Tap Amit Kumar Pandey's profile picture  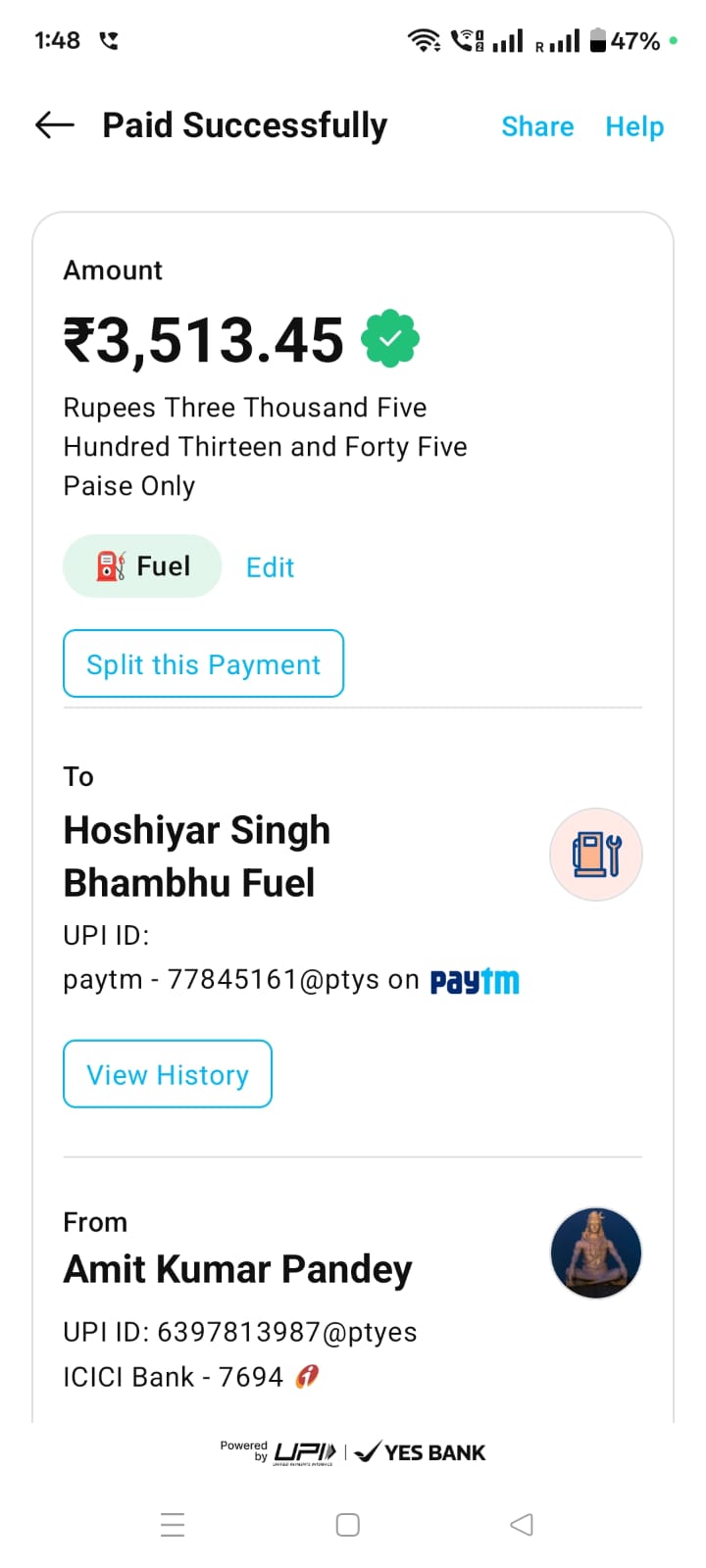click(595, 1253)
